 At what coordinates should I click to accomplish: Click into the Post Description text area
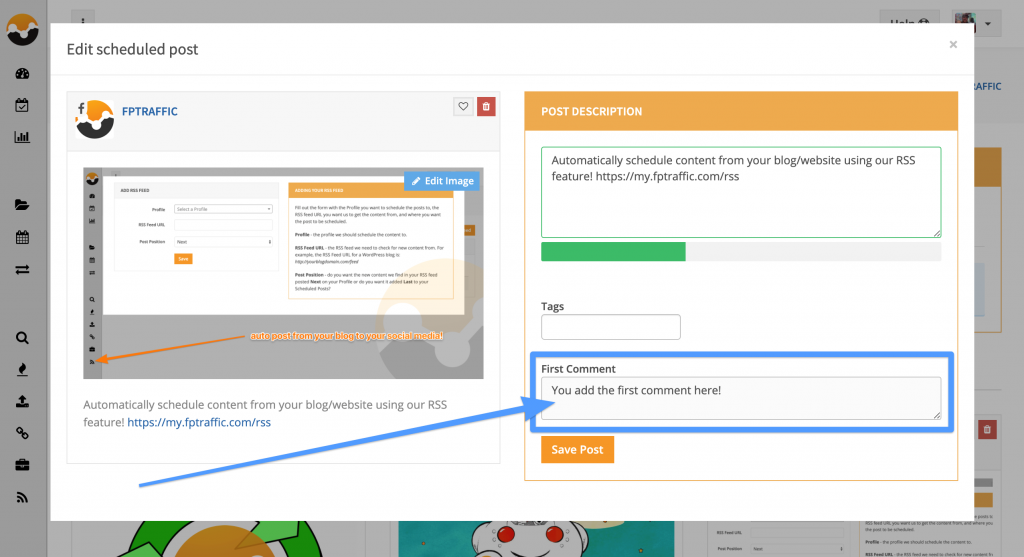point(741,192)
